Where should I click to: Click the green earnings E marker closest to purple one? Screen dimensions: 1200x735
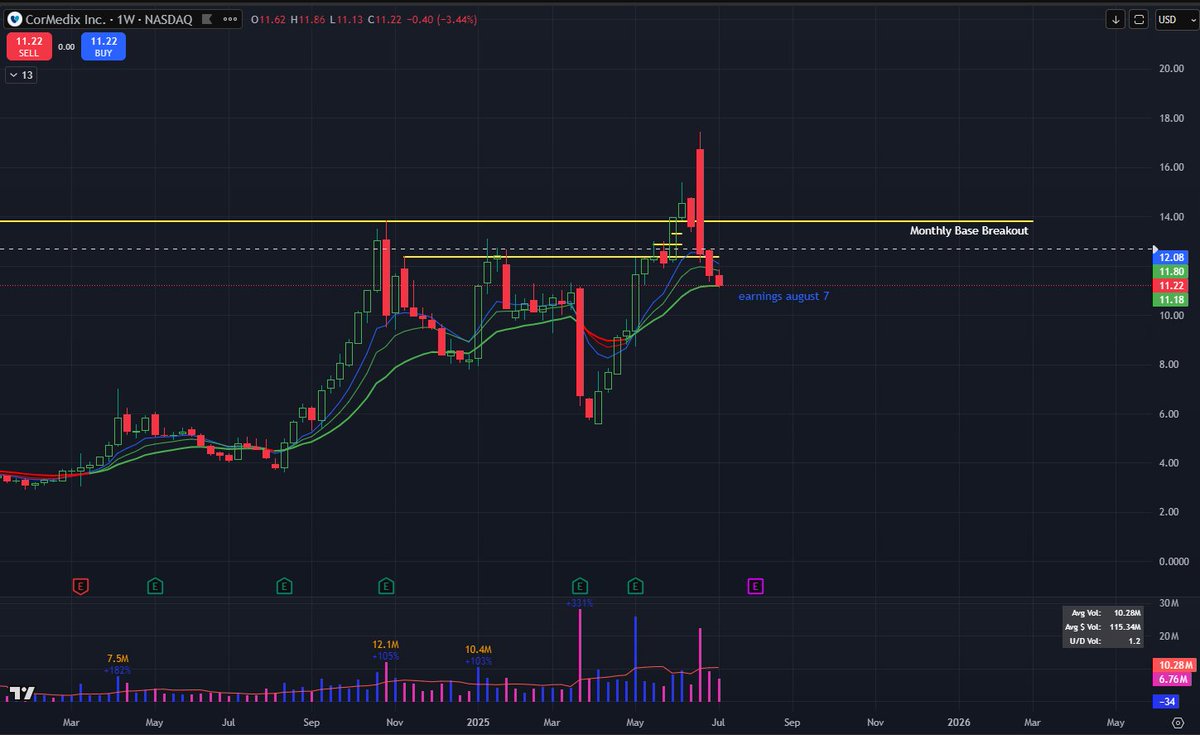634,584
